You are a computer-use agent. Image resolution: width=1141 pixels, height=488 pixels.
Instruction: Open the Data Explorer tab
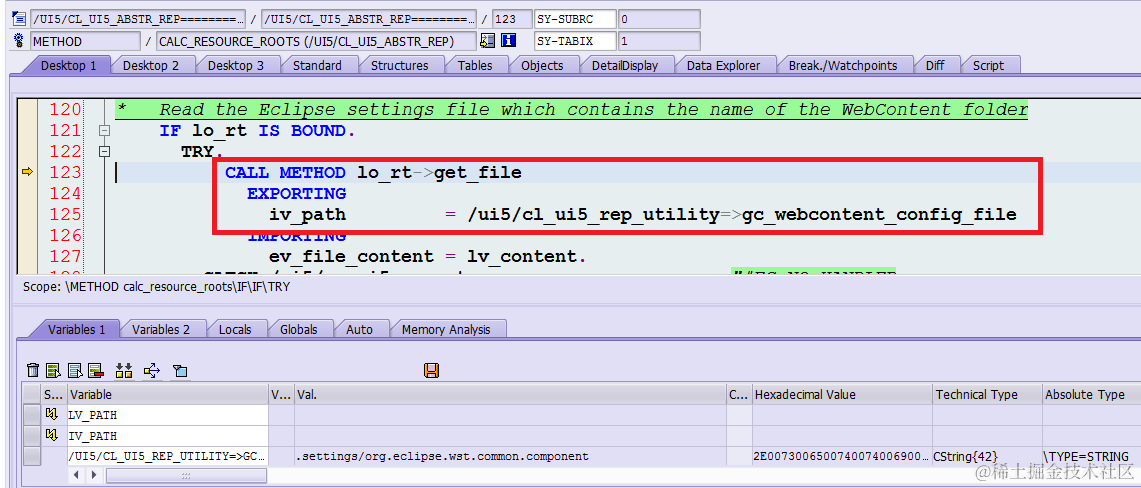[x=723, y=65]
